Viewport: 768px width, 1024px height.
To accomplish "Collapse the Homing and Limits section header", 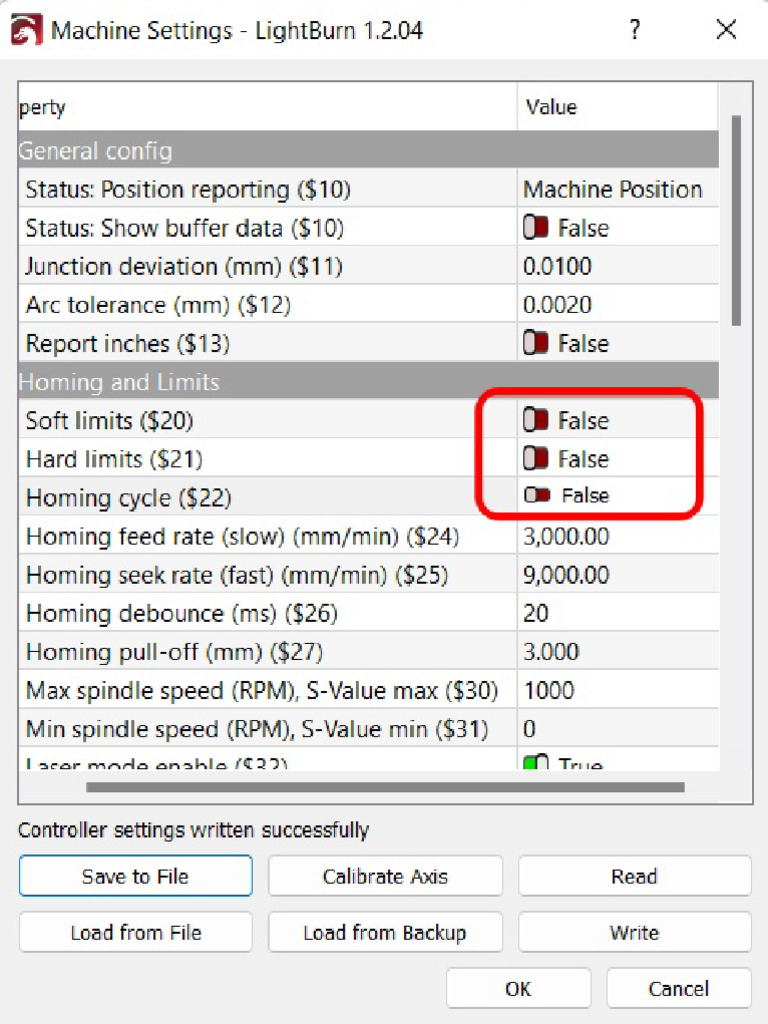I will tap(119, 383).
